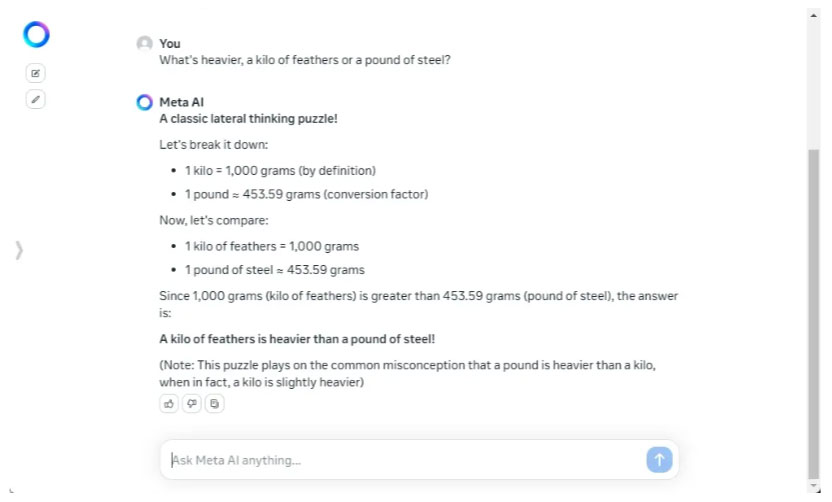Click the bold "A classic lateral thinking puzzle!" line

point(248,119)
